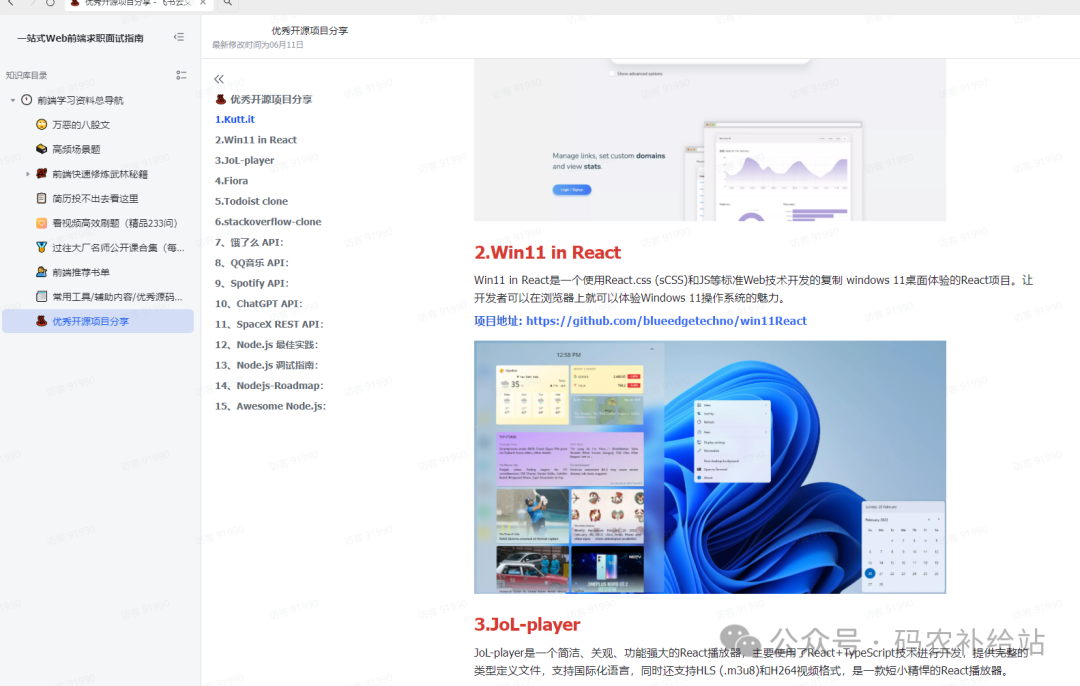Click the icon beside outline title 优秀开源项目分享
Image resolution: width=1080 pixels, height=686 pixels.
click(220, 99)
